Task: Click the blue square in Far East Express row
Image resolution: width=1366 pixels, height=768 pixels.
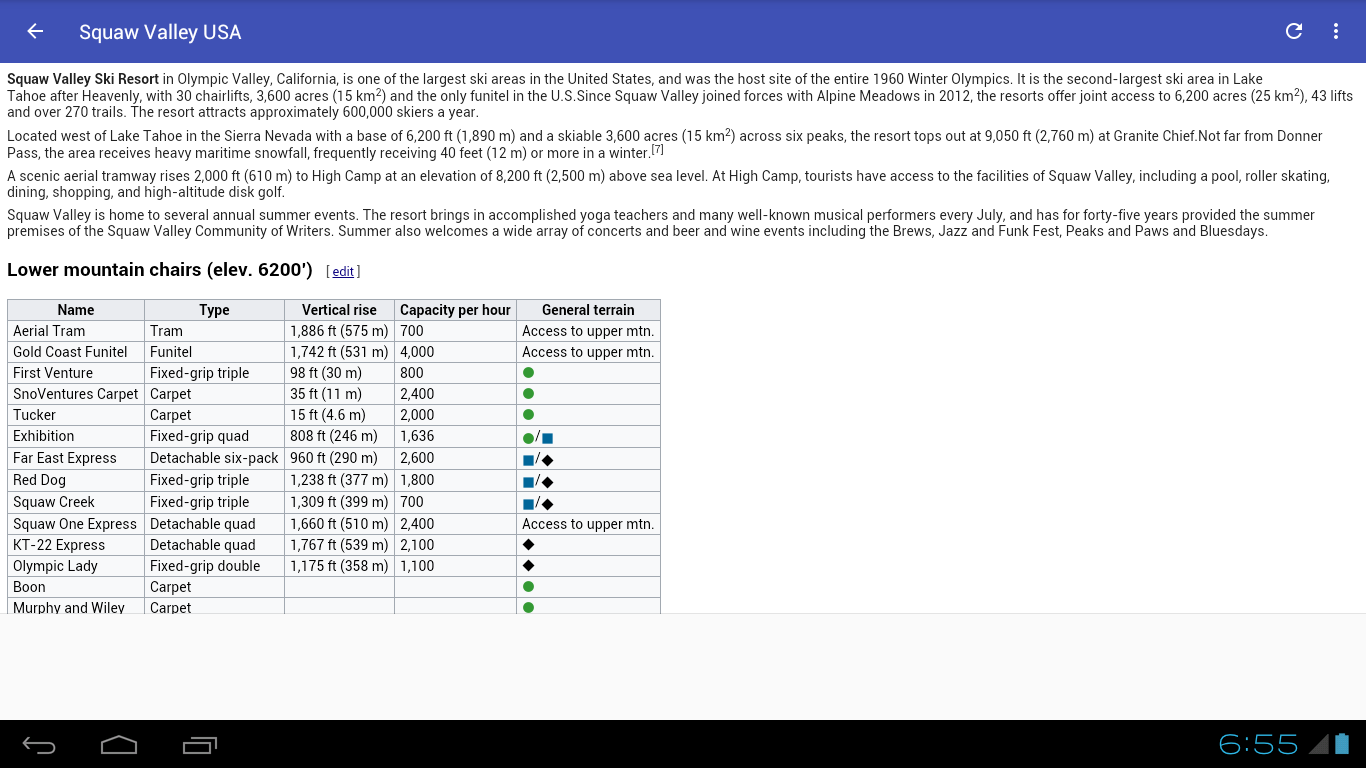Action: click(528, 460)
